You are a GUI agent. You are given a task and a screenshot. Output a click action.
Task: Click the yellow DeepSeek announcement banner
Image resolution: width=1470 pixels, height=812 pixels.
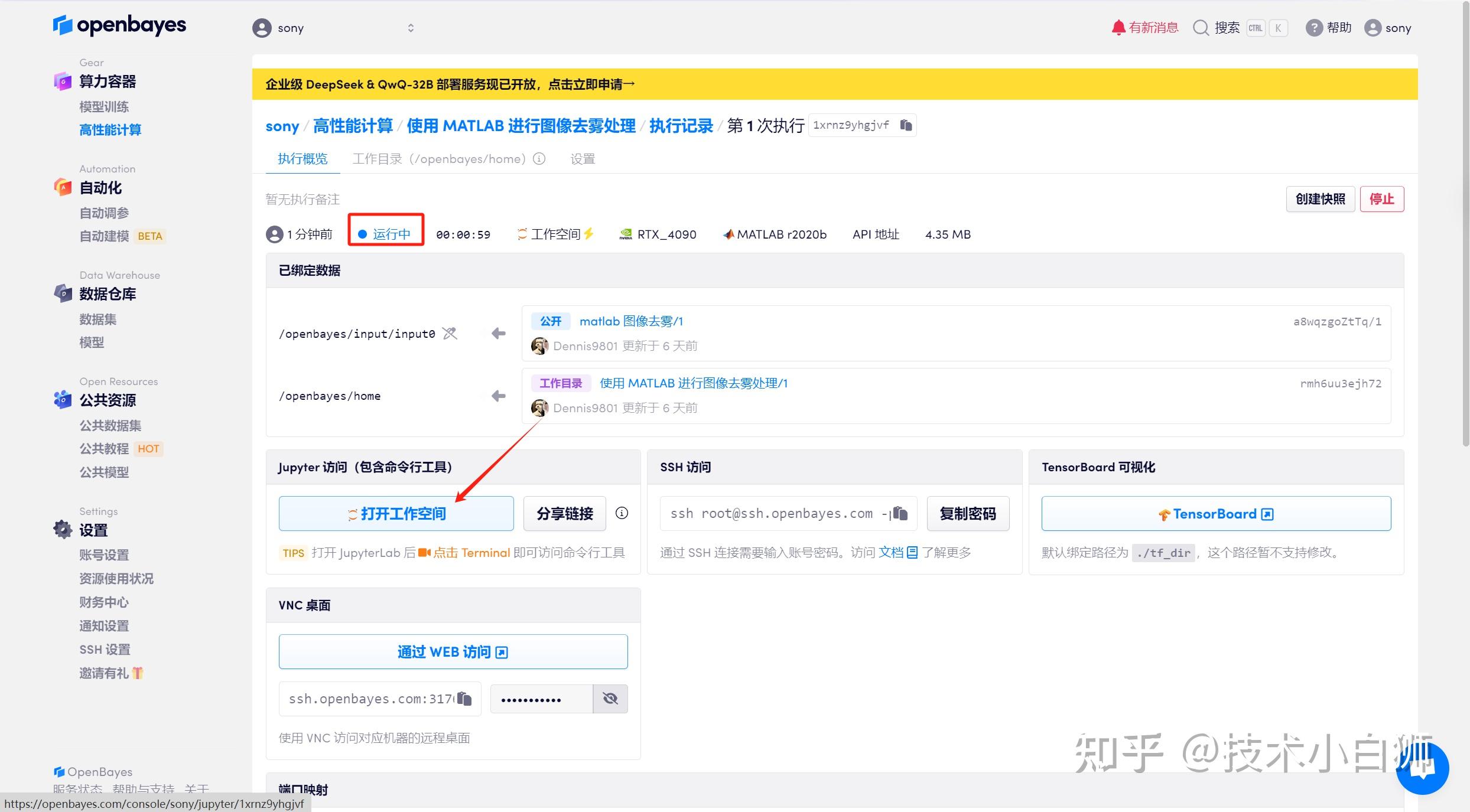(835, 84)
